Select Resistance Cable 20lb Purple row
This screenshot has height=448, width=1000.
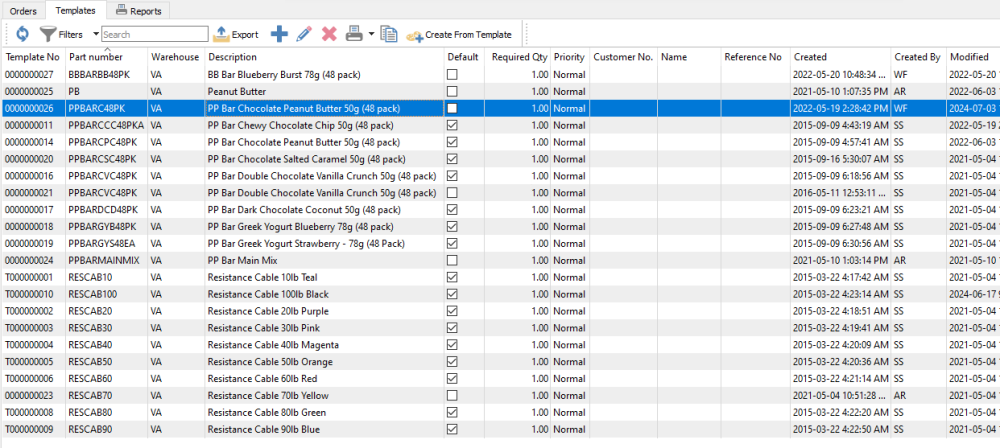(500, 311)
